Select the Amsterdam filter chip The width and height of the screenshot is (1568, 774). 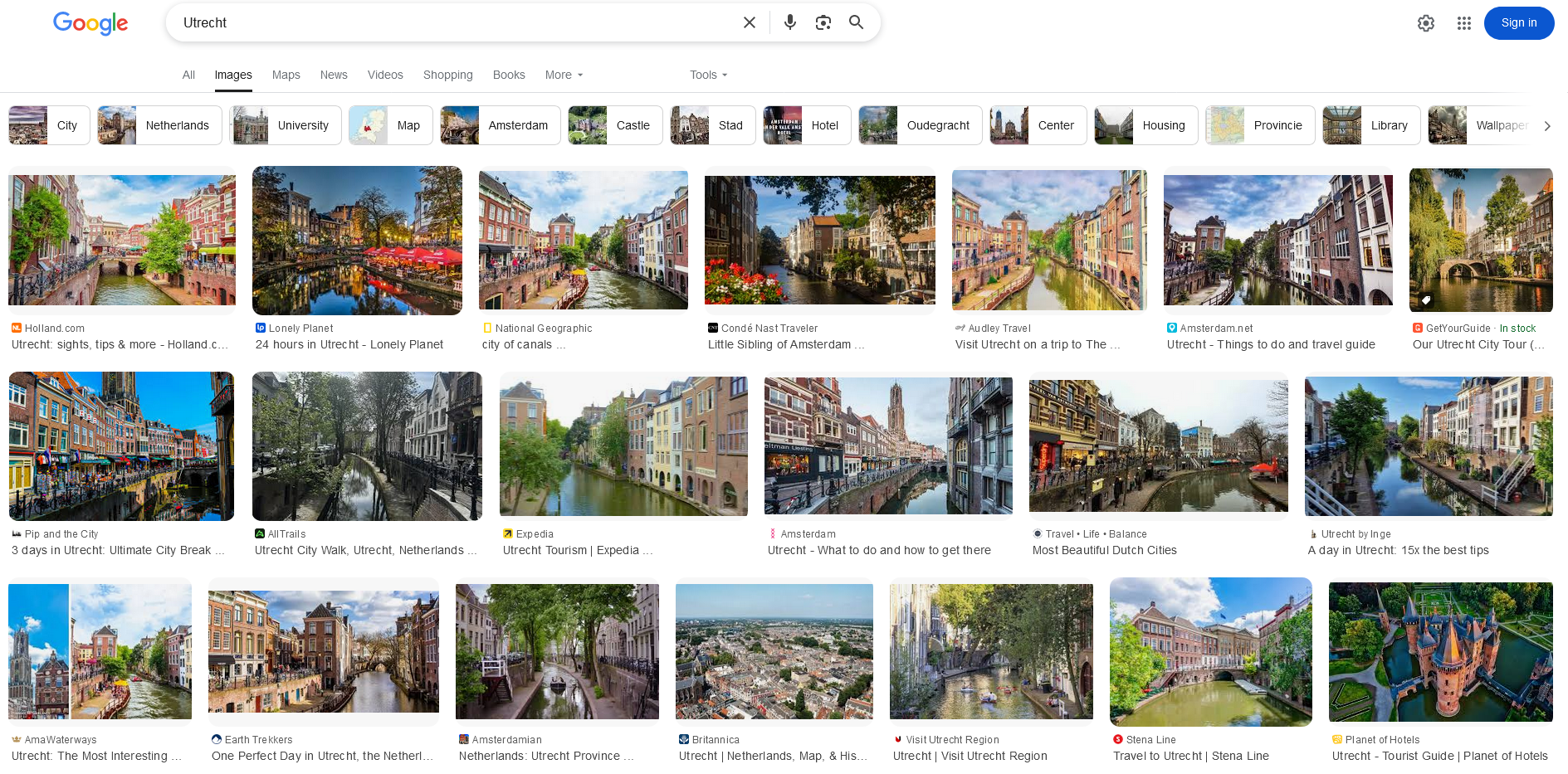click(x=501, y=125)
